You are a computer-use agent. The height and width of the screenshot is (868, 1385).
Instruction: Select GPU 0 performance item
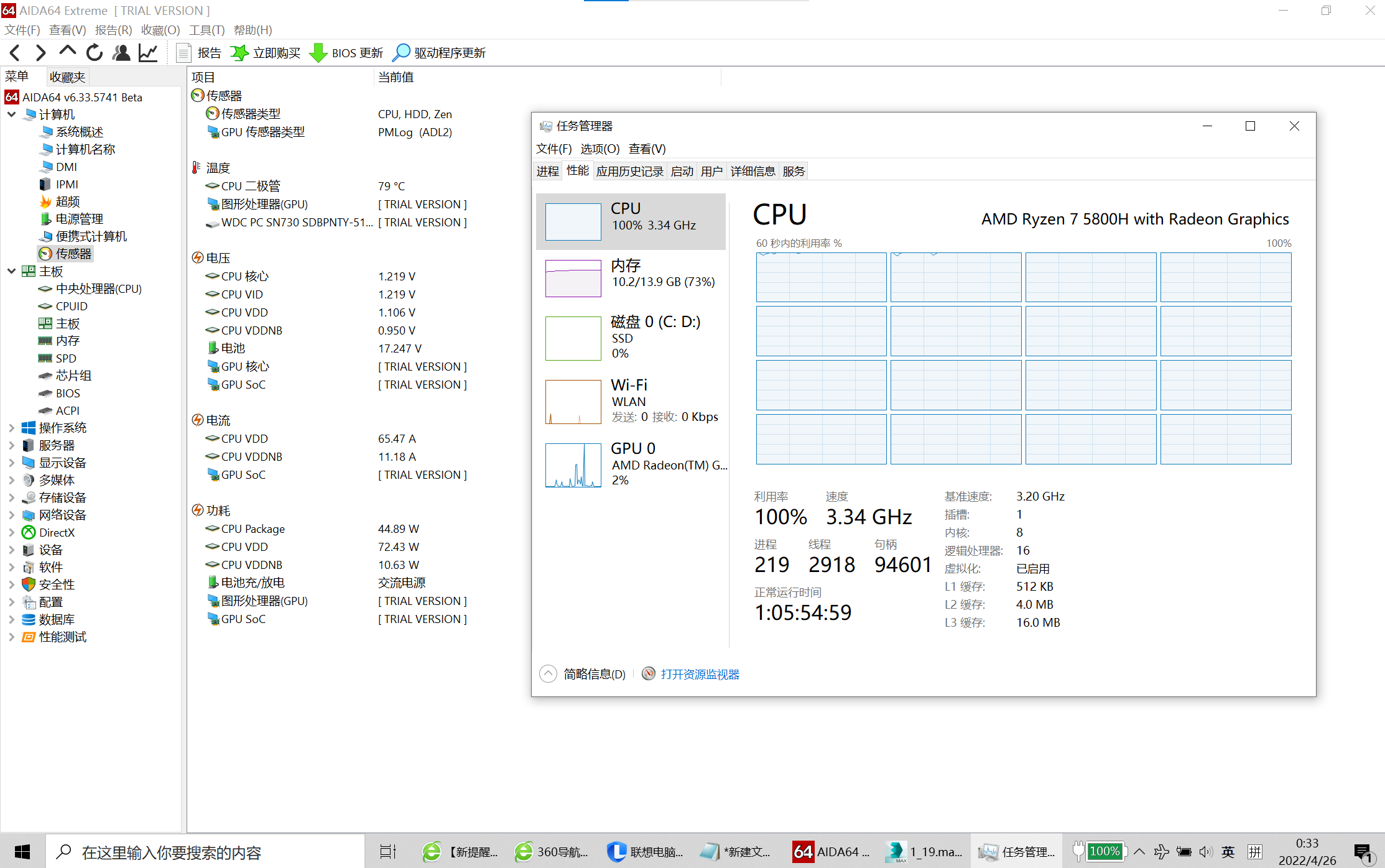pyautogui.click(x=631, y=464)
